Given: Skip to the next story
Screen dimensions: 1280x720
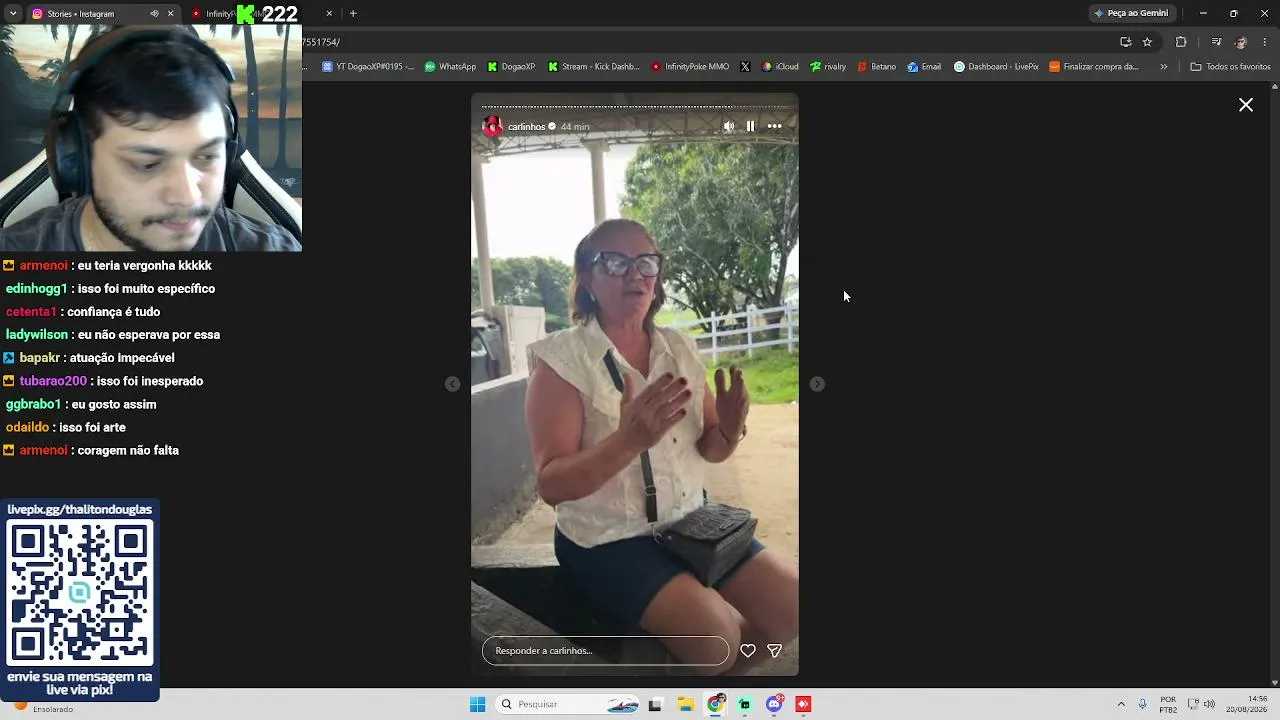Looking at the screenshot, I should coord(817,384).
